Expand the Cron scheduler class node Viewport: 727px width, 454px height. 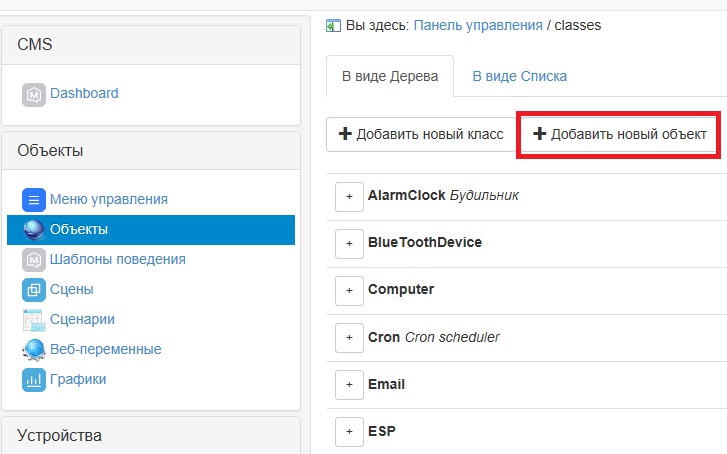point(349,338)
